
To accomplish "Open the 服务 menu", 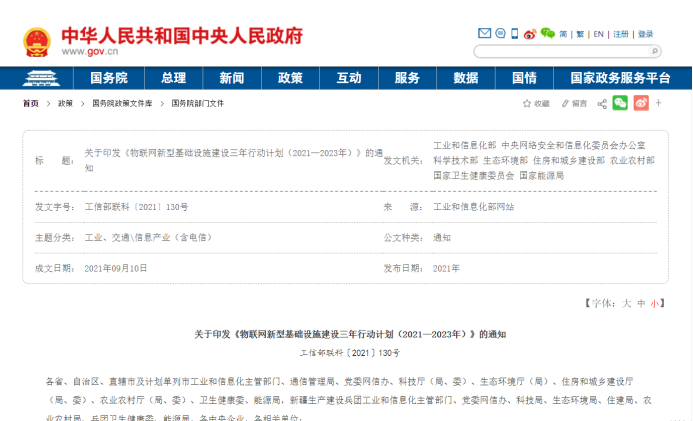I will tap(407, 78).
